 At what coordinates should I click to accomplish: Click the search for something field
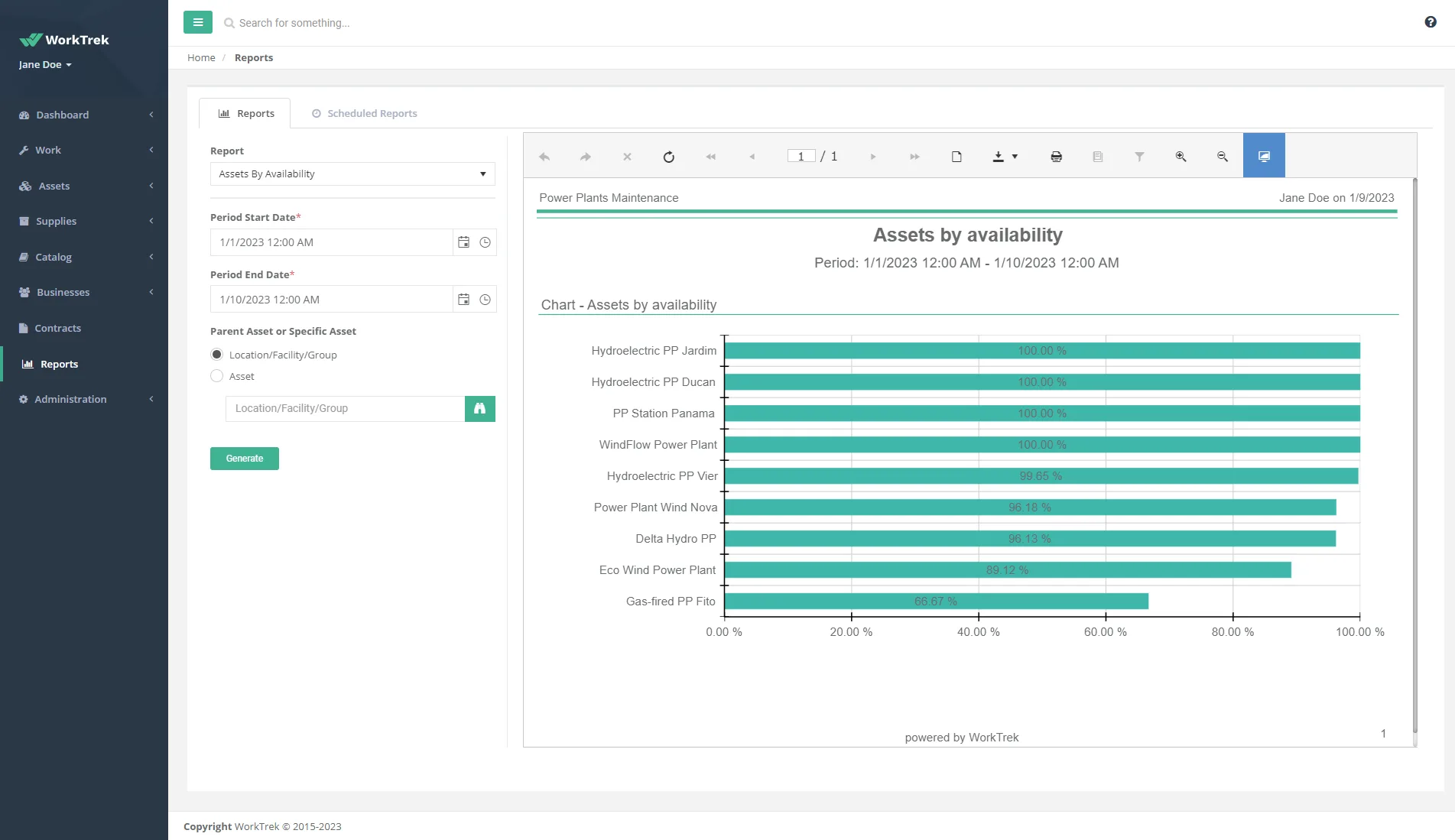[294, 23]
